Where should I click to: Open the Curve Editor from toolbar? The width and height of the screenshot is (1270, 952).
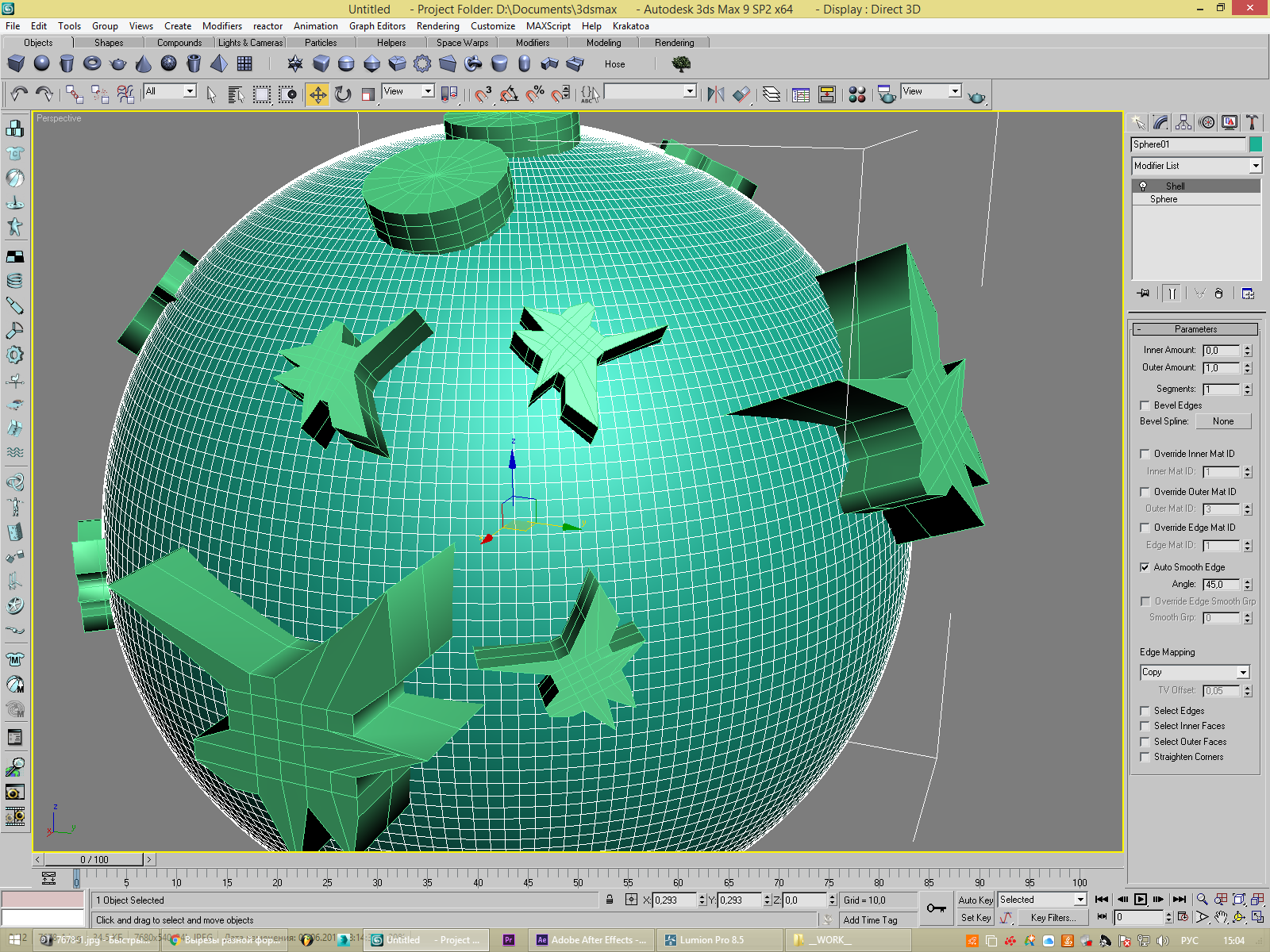point(801,95)
